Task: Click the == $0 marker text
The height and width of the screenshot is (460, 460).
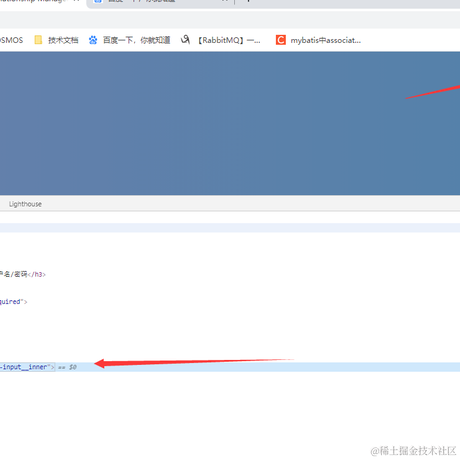Action: (x=67, y=367)
